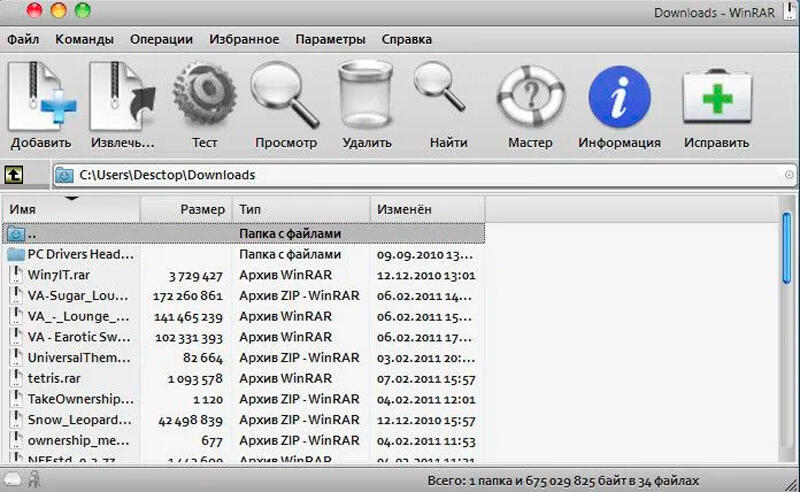Open the address path dropdown arrow
Screen dimensions: 800x492
pyautogui.click(x=788, y=175)
